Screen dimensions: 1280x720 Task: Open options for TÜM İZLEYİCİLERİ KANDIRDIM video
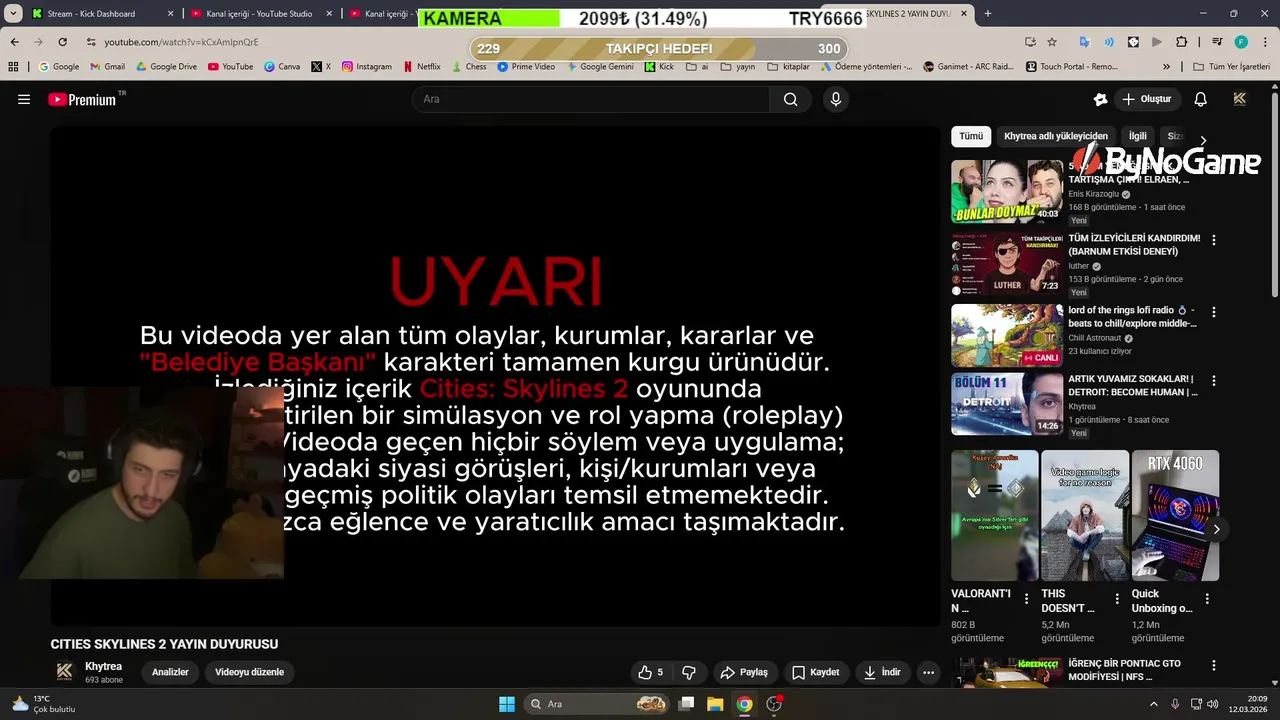pos(1214,240)
